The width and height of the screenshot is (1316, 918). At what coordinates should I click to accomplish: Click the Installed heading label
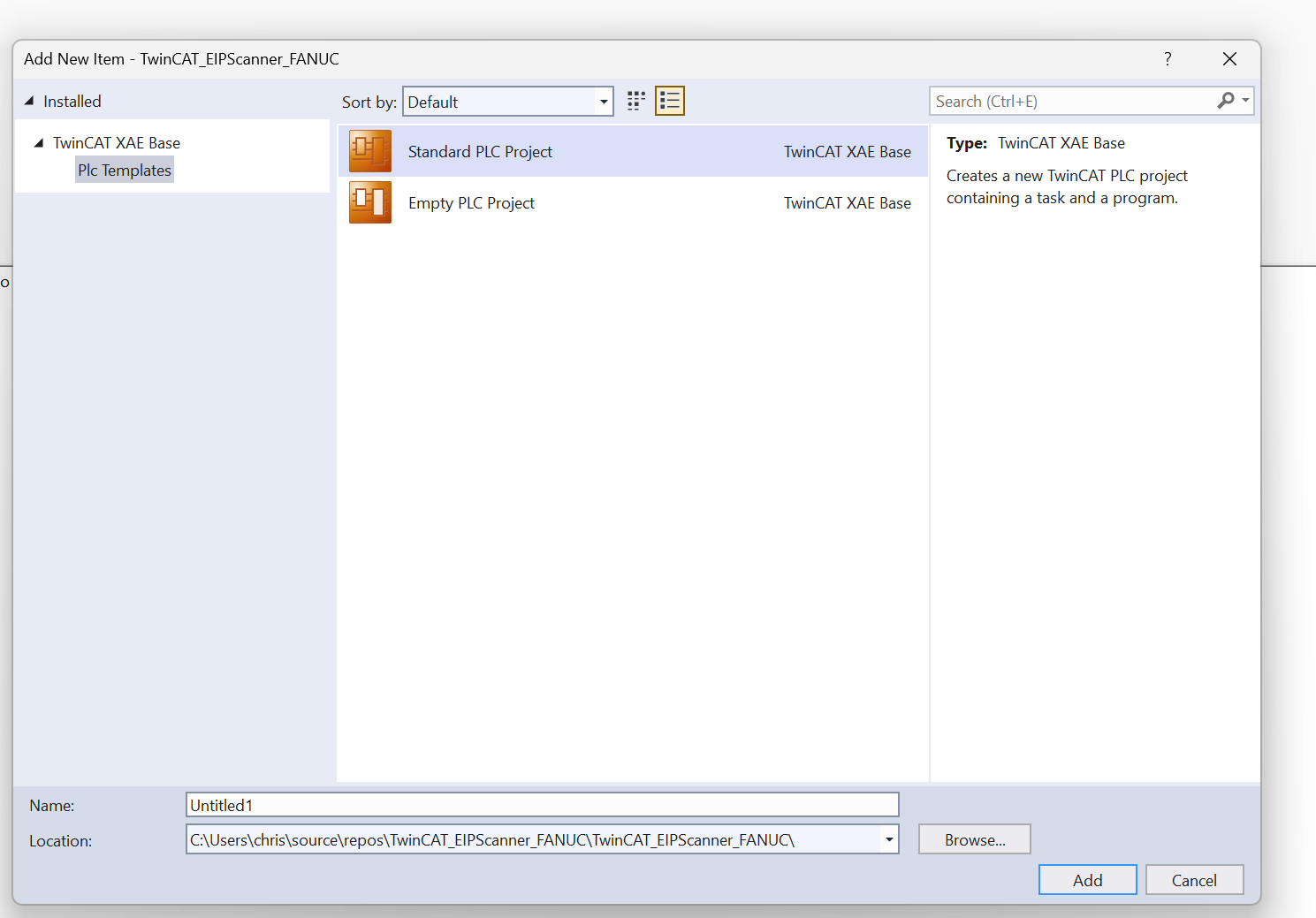point(72,101)
